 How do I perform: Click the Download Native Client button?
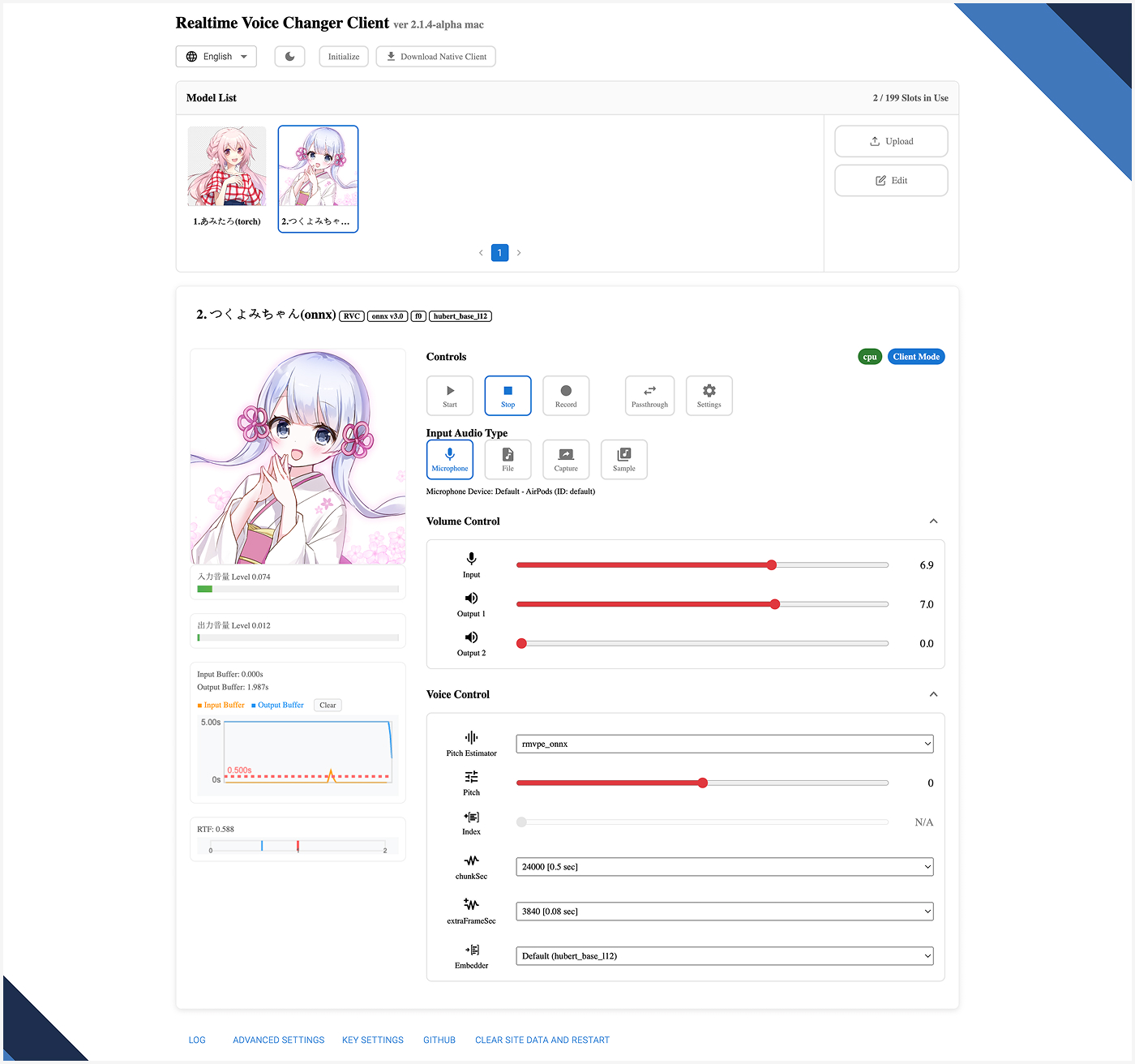[x=436, y=57]
